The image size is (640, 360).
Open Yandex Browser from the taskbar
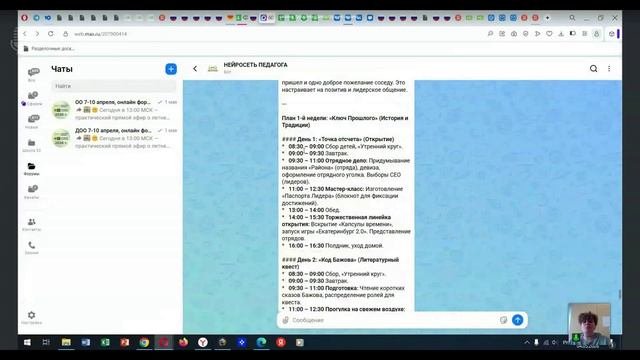[203, 342]
